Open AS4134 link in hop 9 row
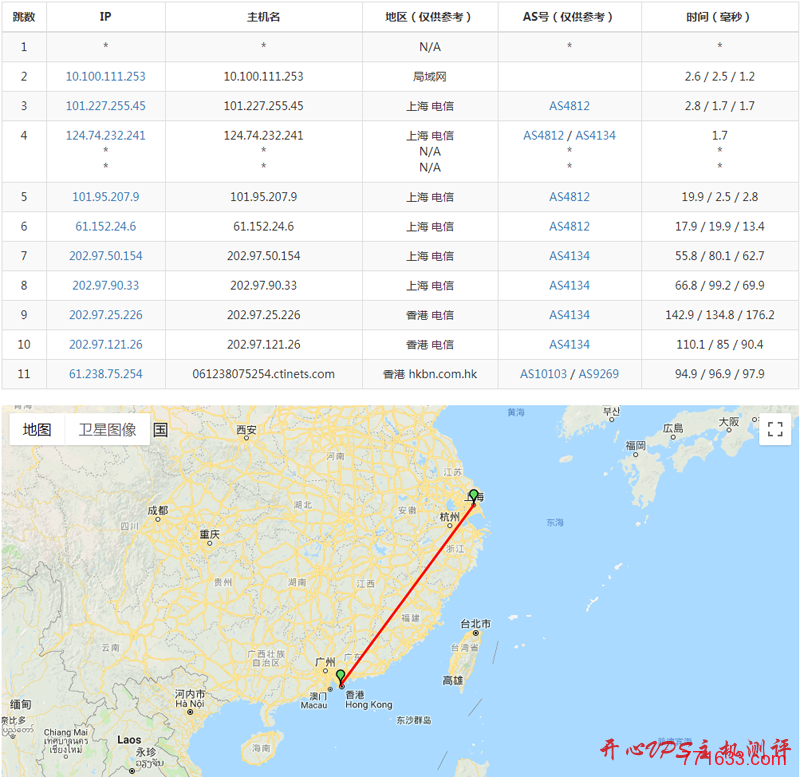This screenshot has height=777, width=800. coord(569,315)
